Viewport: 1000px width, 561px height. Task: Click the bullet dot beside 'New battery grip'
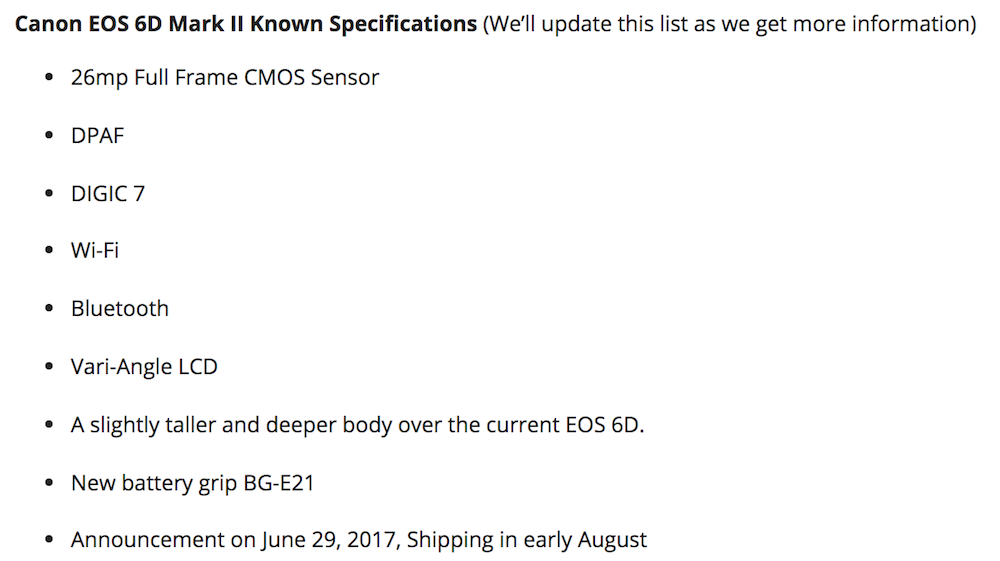tap(50, 483)
